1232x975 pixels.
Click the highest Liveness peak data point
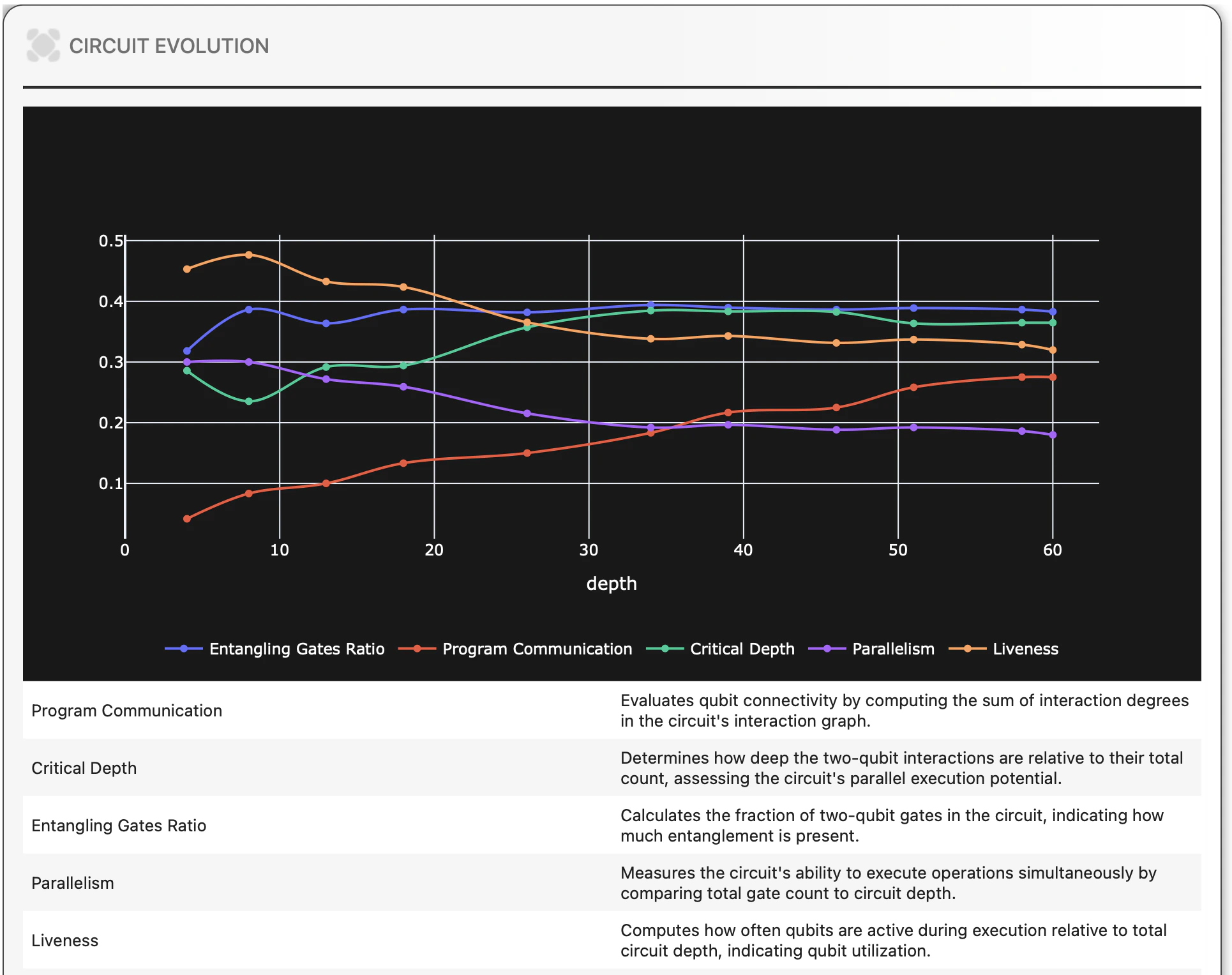pos(249,255)
